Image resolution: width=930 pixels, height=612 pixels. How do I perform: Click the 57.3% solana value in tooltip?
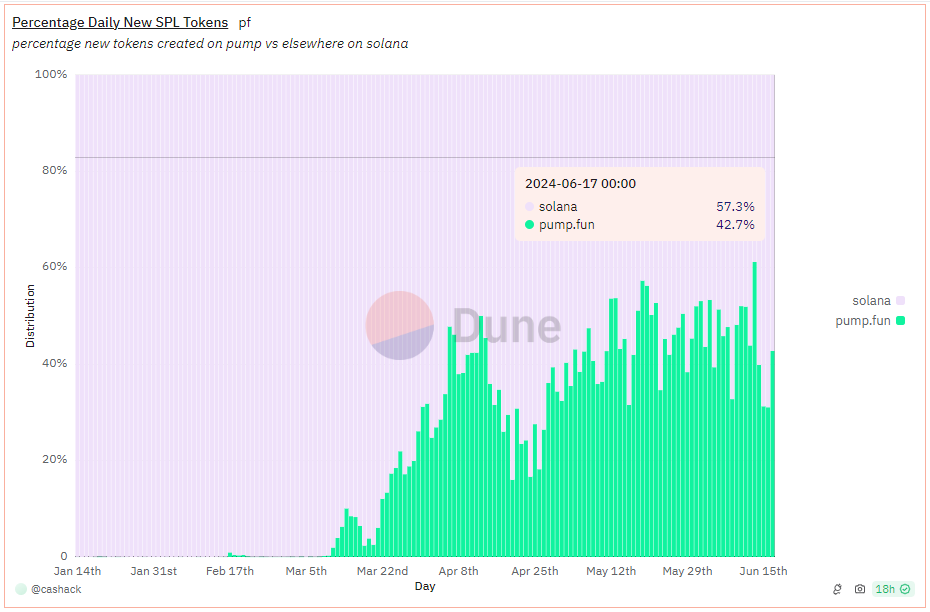pos(735,206)
